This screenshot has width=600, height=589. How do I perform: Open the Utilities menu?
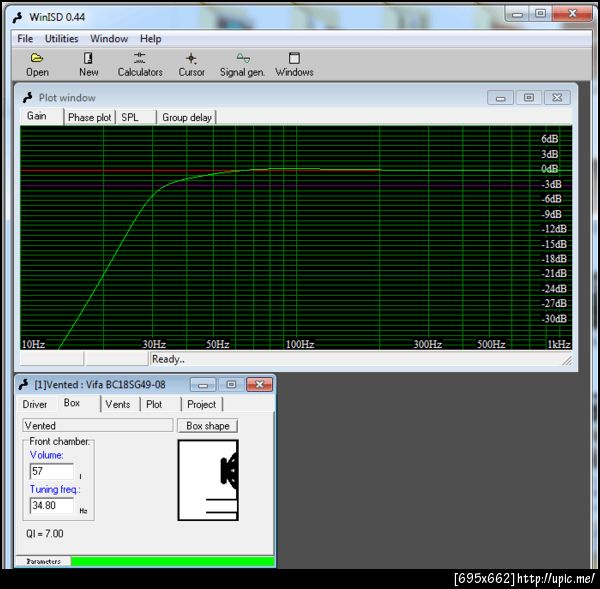[61, 39]
